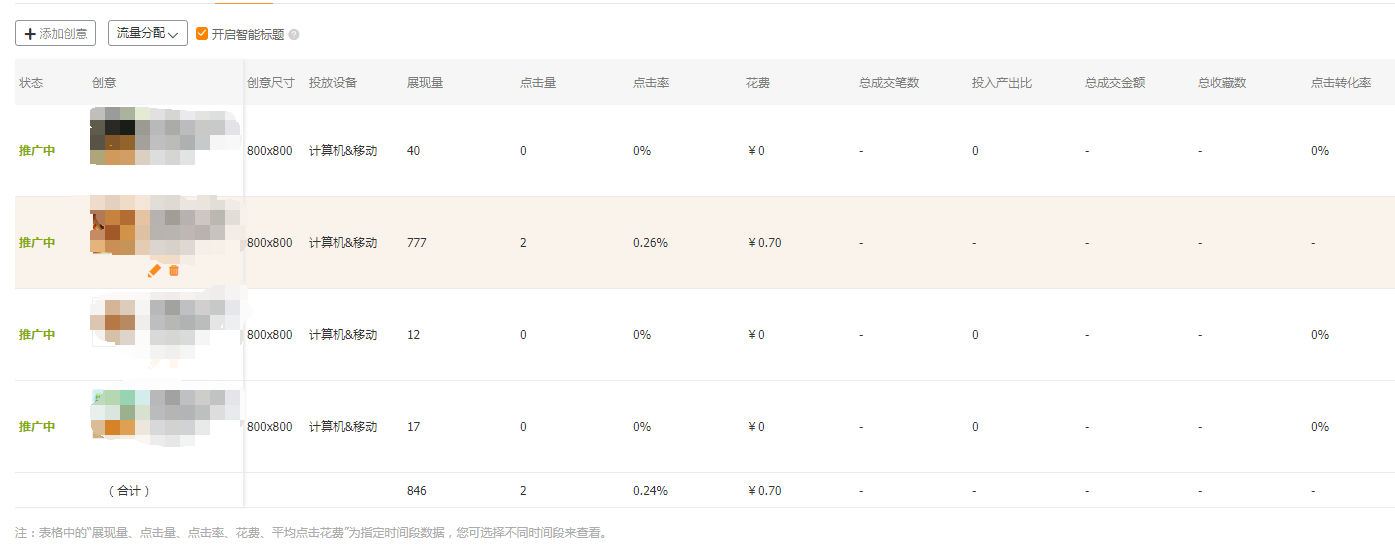Click the 花费 column header
The height and width of the screenshot is (545, 1395).
[x=758, y=82]
